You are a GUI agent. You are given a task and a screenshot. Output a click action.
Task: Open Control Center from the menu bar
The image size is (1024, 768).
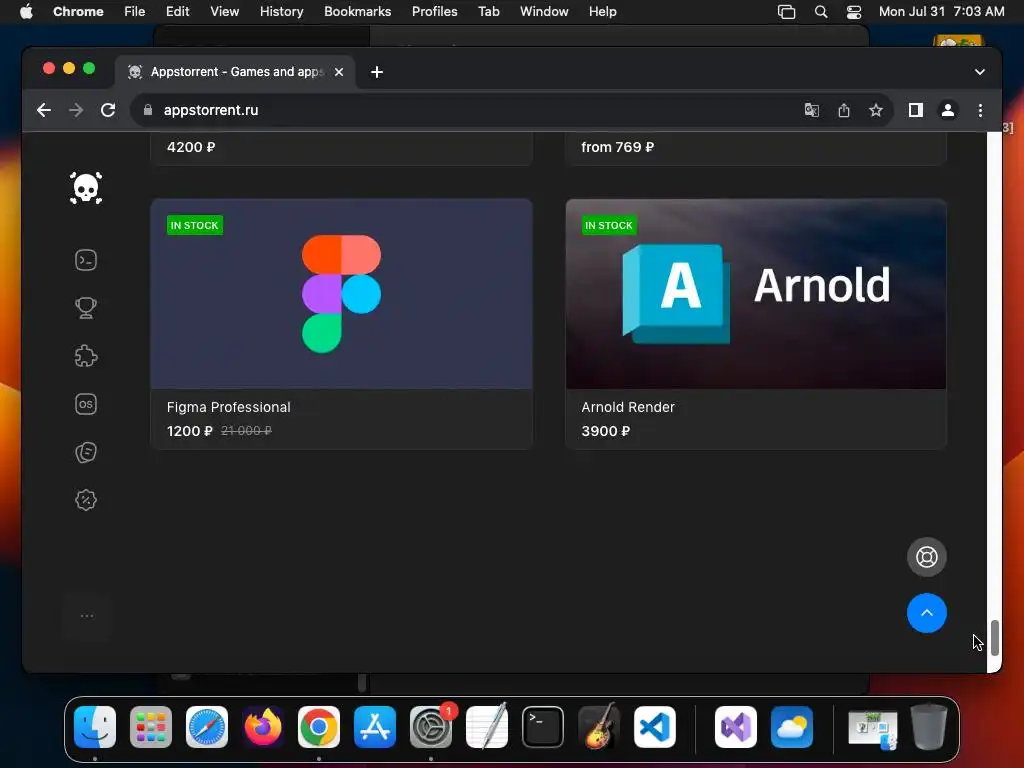pyautogui.click(x=854, y=12)
